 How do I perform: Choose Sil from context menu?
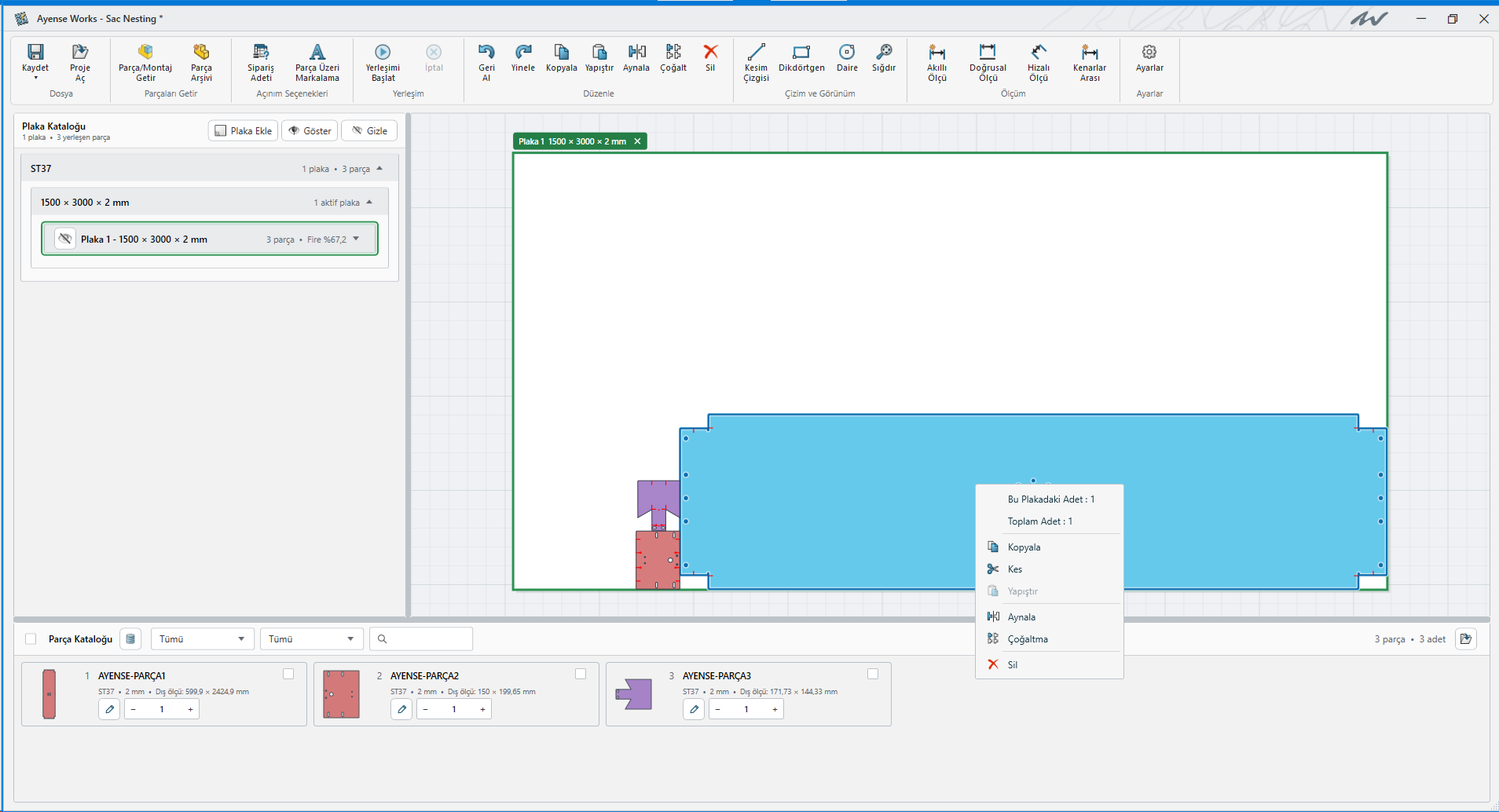[x=1050, y=664]
